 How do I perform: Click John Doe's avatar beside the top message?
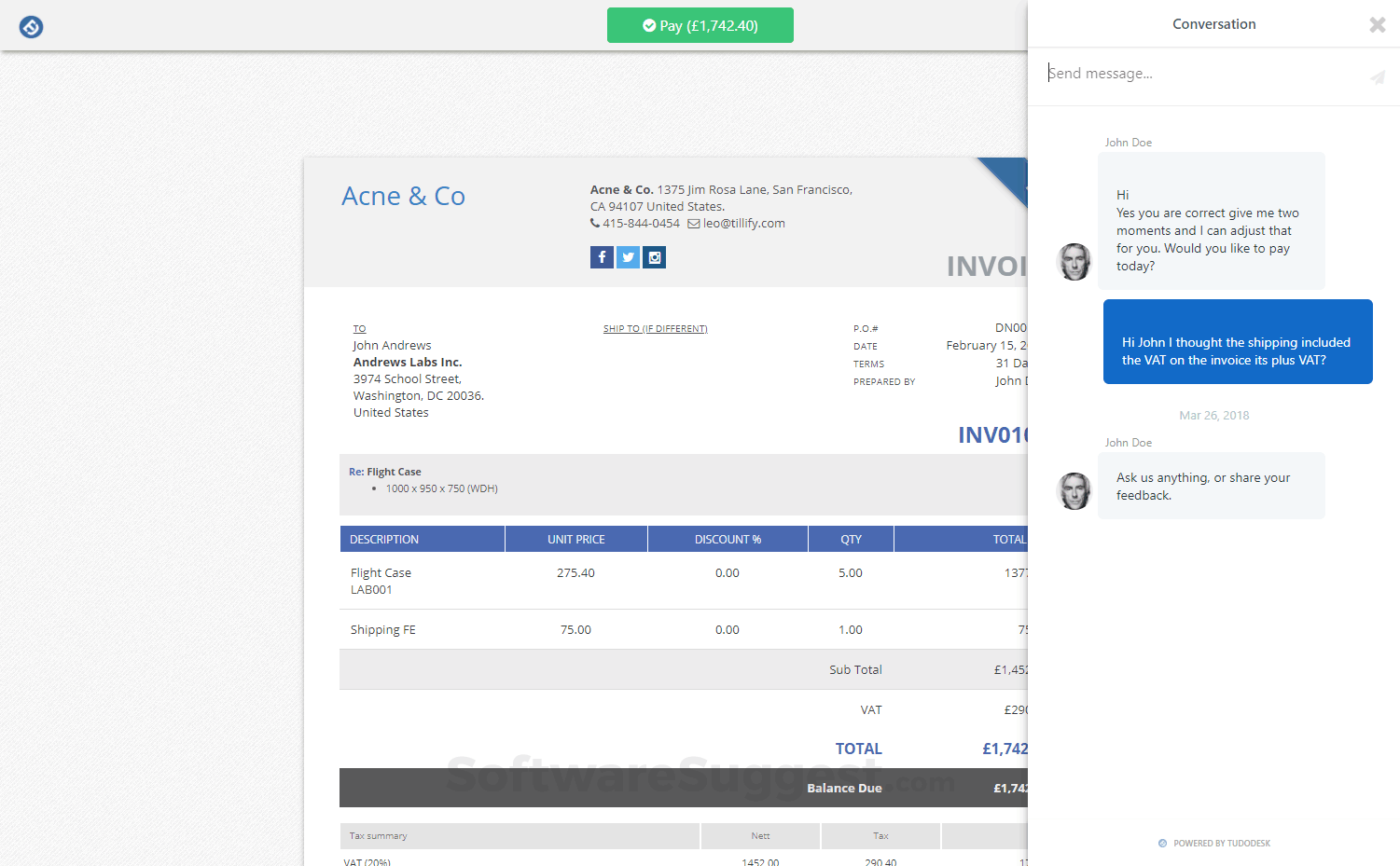[1074, 262]
